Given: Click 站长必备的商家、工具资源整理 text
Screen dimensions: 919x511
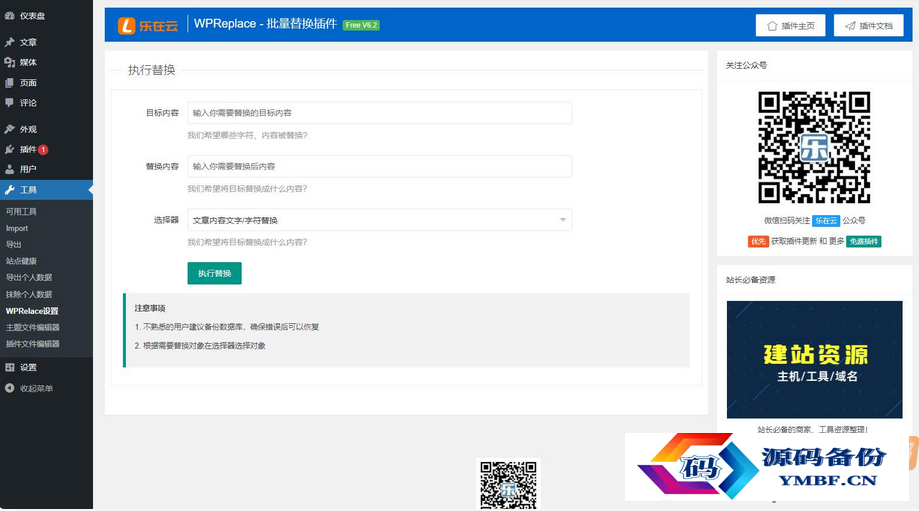Looking at the screenshot, I should [812, 430].
